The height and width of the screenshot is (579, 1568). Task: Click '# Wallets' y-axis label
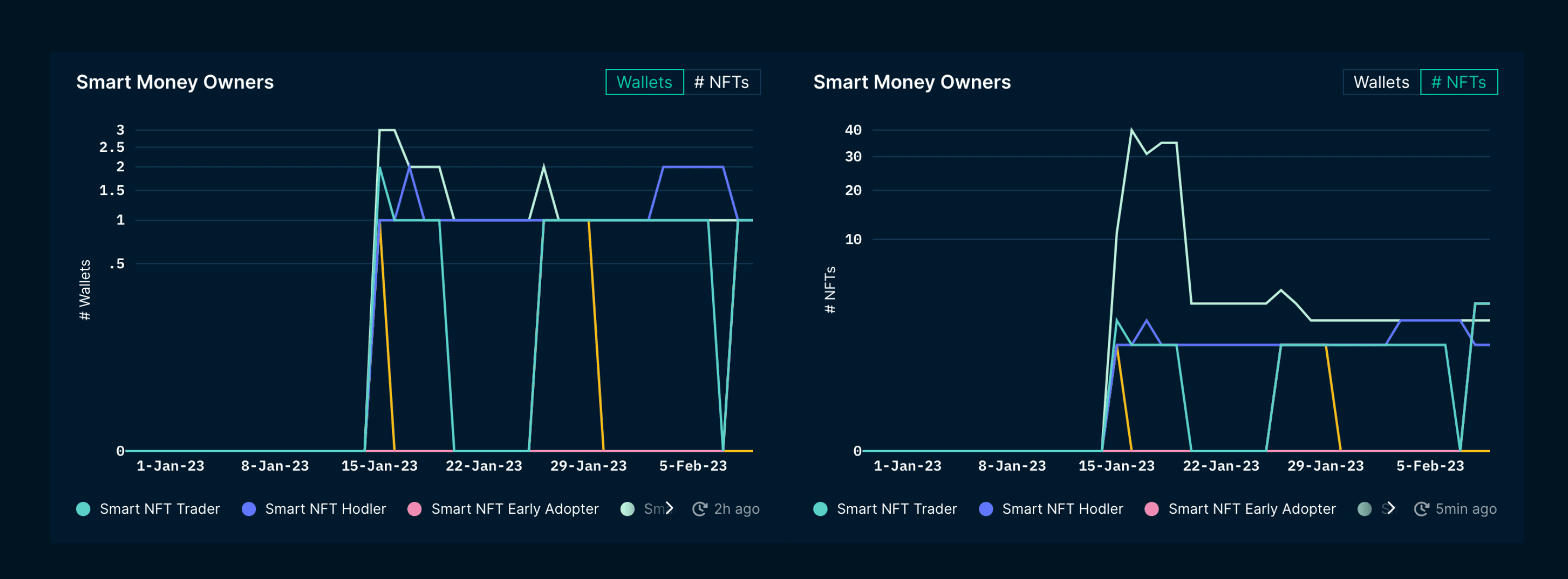point(84,290)
